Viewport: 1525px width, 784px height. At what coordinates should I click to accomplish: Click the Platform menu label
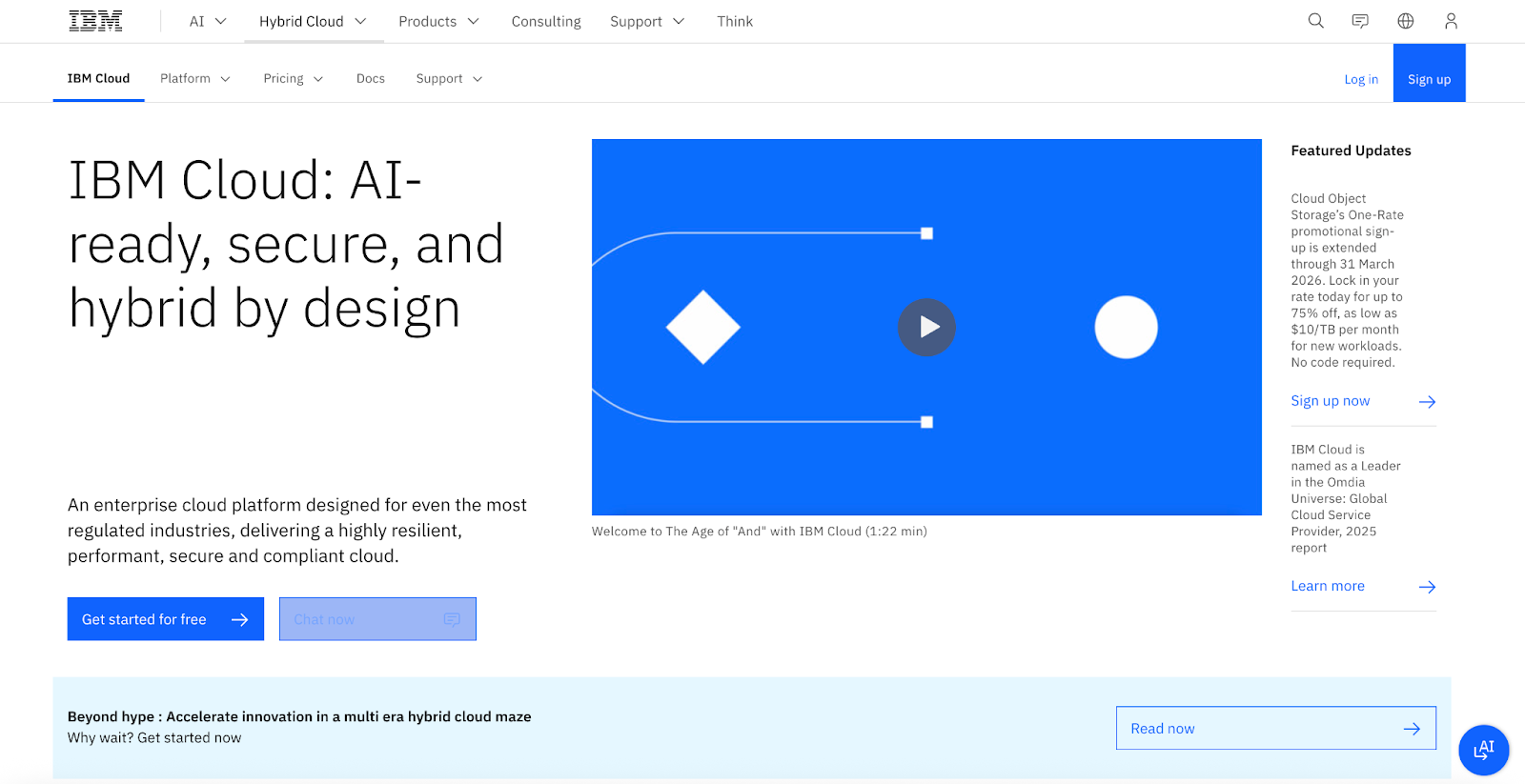(185, 78)
